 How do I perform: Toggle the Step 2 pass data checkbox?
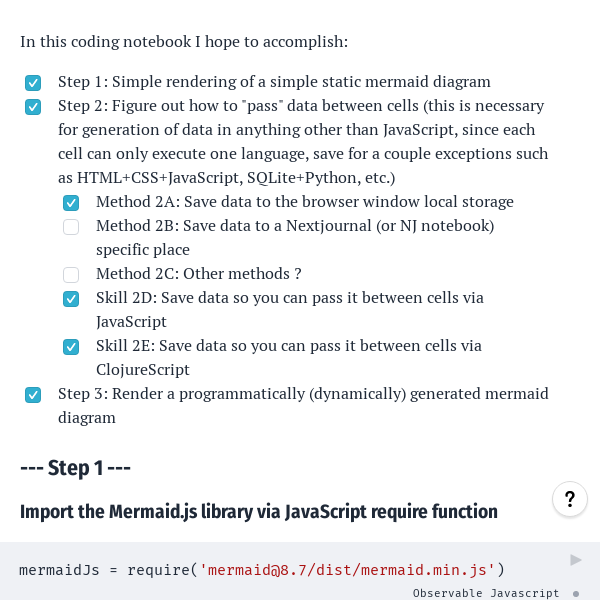33,107
